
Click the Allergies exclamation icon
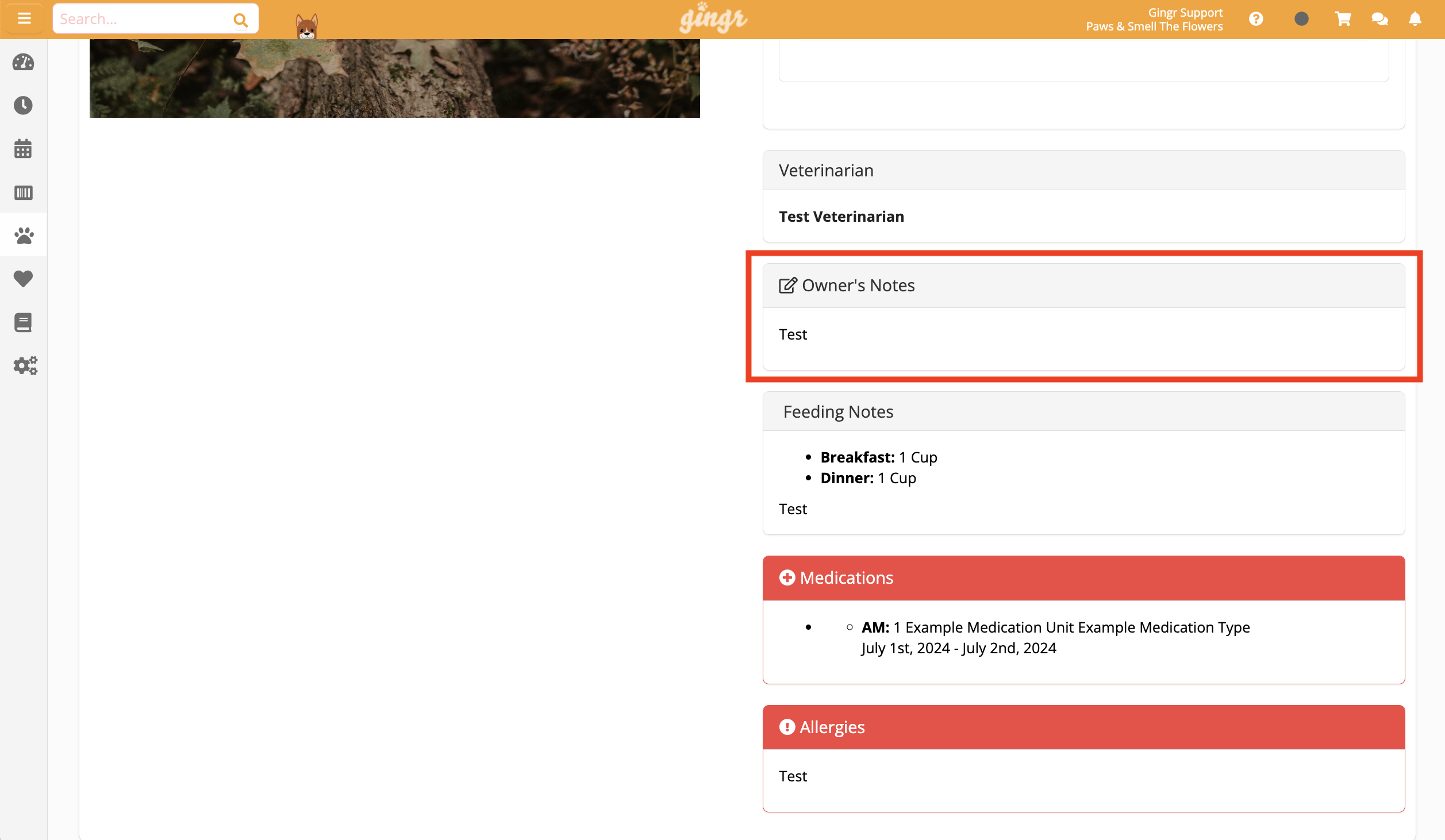click(787, 727)
